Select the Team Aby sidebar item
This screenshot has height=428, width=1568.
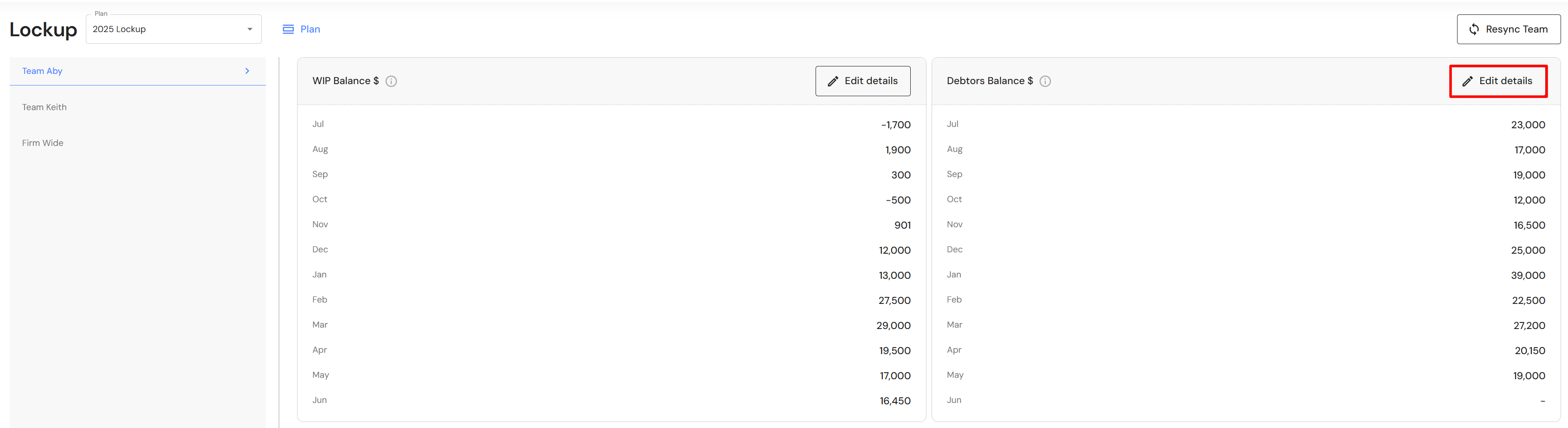[43, 71]
